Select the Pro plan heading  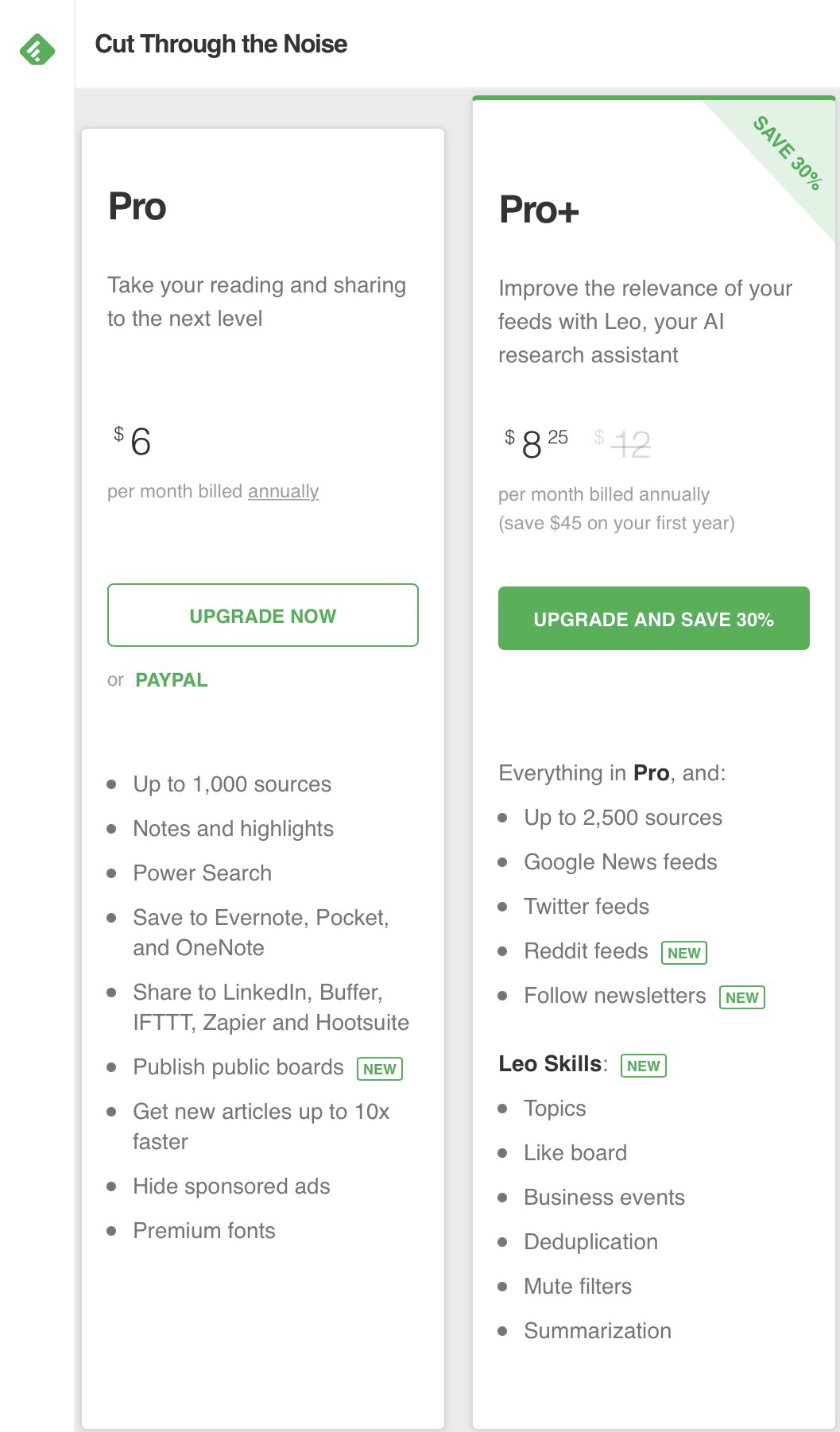click(x=137, y=207)
